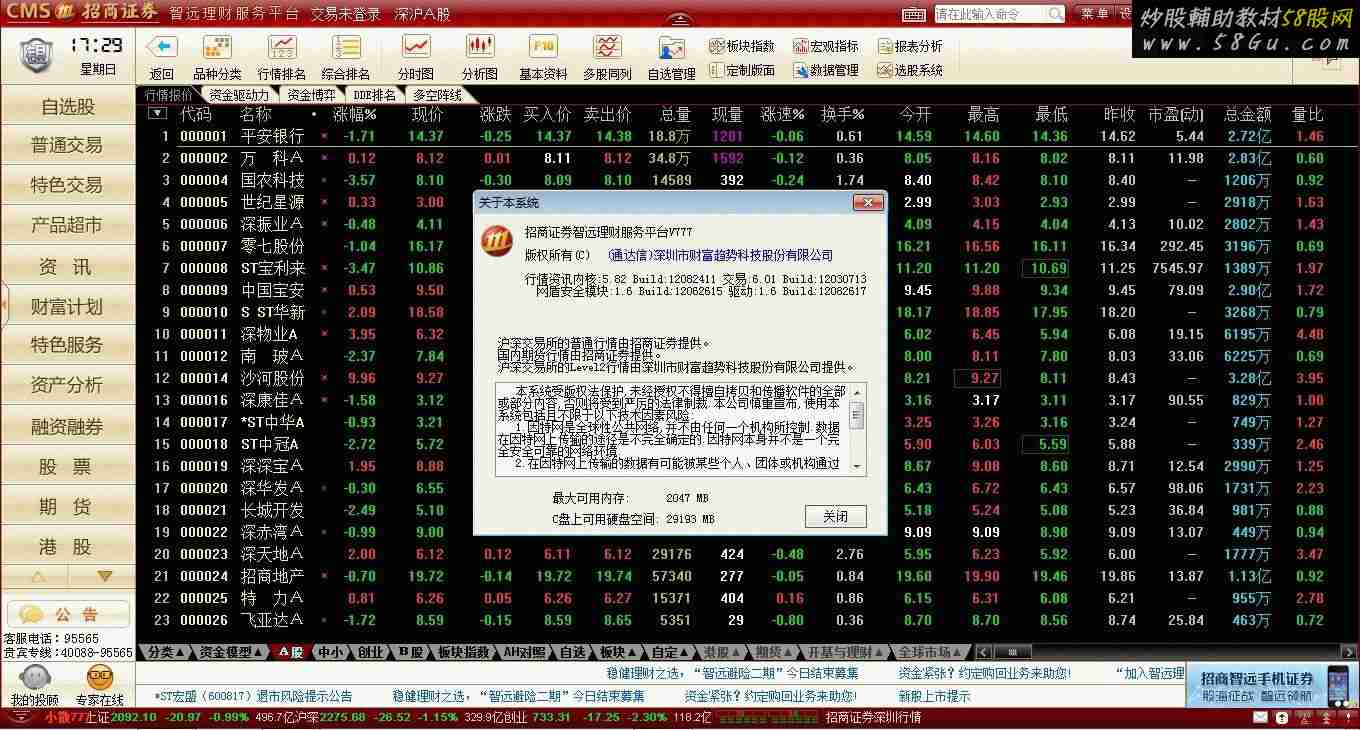Close the 关于本系统 dialog via X
The image size is (1360, 730).
(867, 202)
